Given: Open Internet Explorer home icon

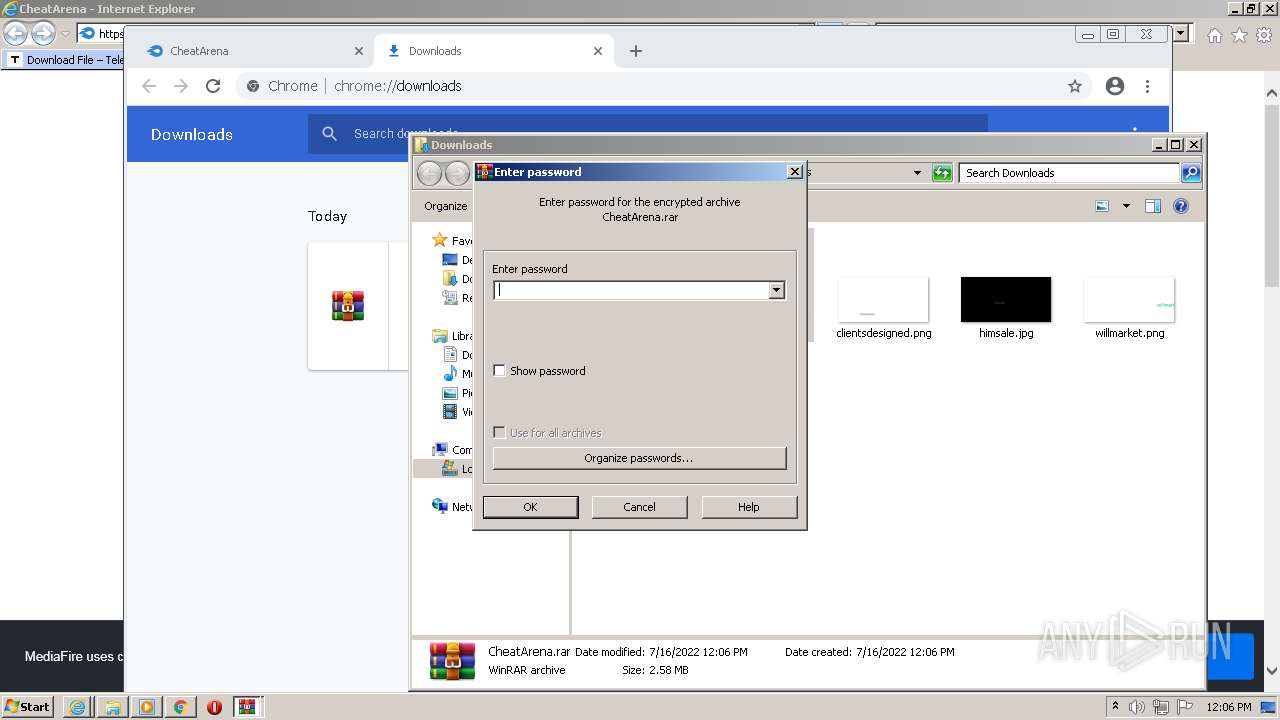Looking at the screenshot, I should pyautogui.click(x=1215, y=35).
